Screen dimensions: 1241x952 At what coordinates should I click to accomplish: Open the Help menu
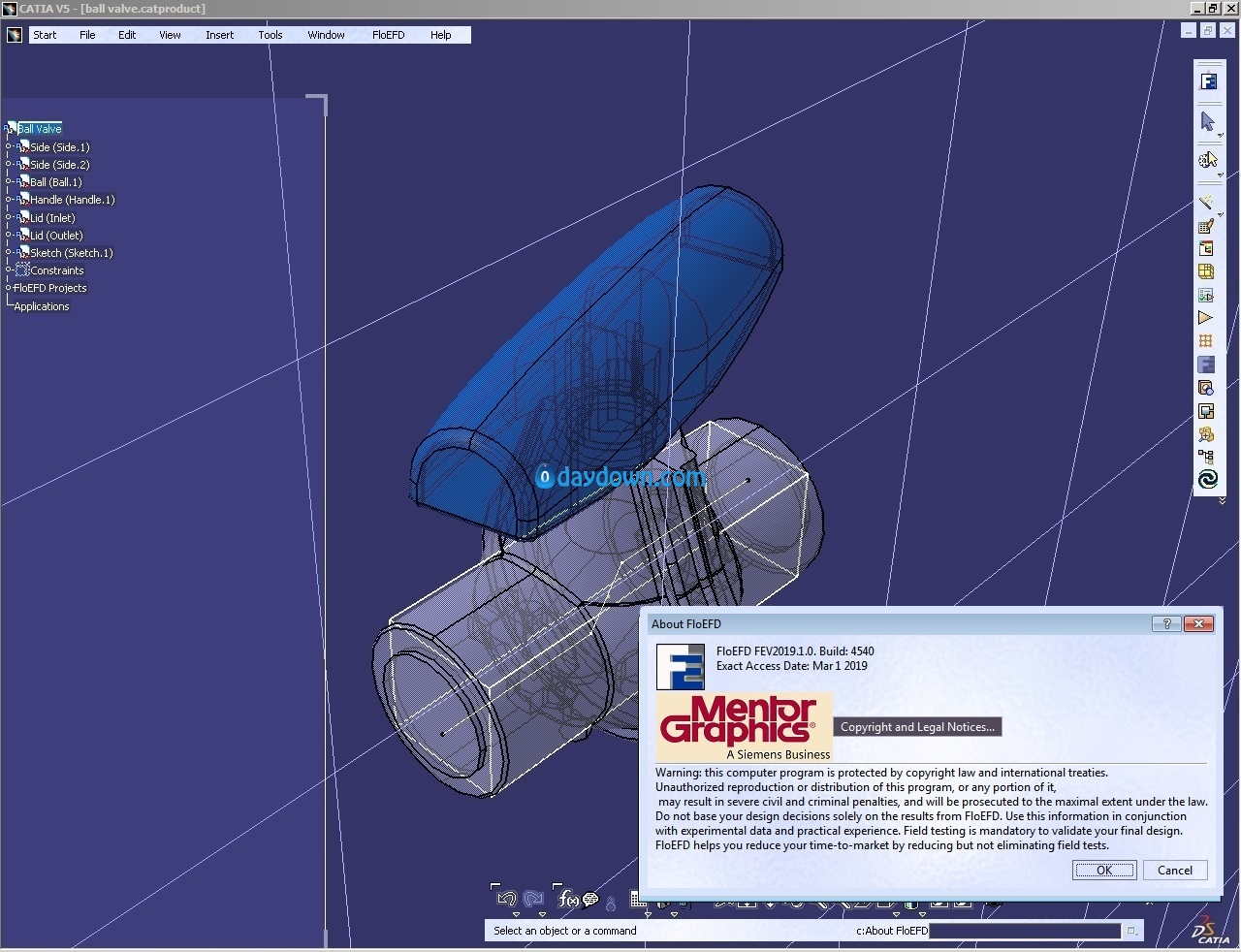441,35
